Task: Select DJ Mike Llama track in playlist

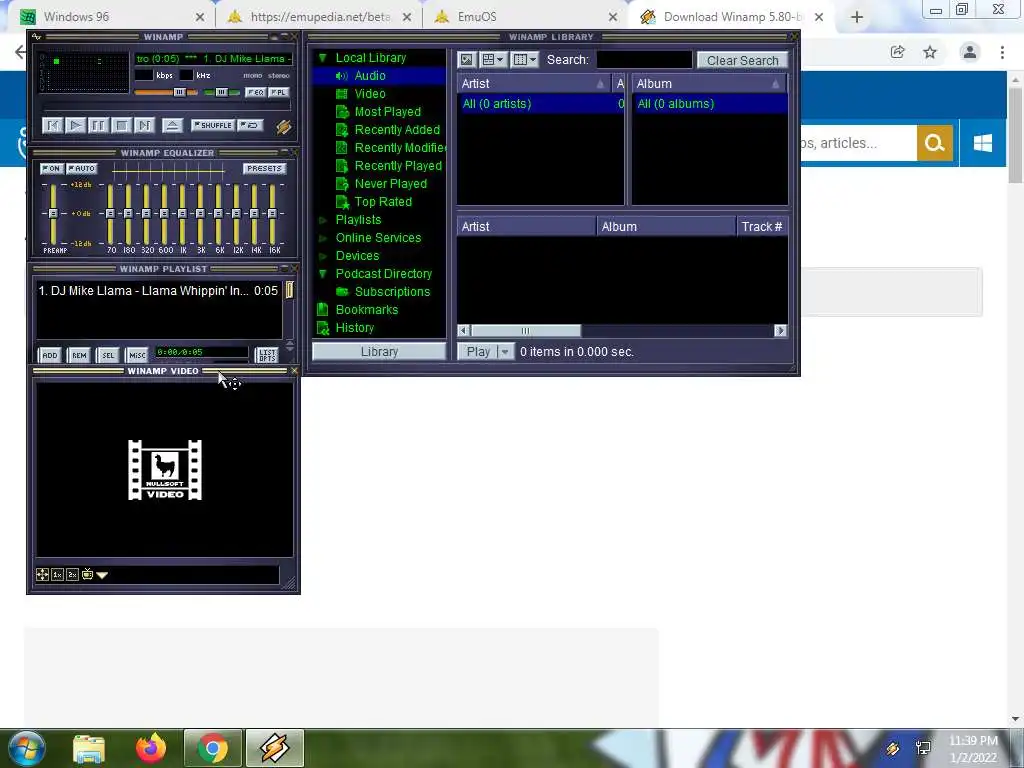Action: tap(158, 291)
